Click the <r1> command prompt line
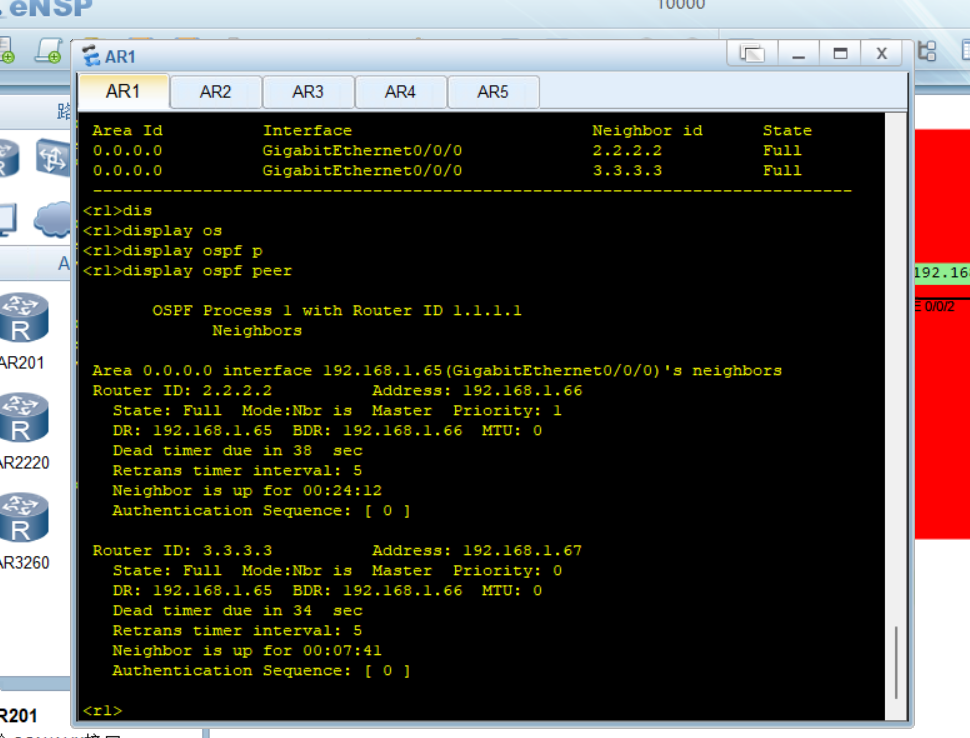This screenshot has width=970, height=738. [x=102, y=710]
